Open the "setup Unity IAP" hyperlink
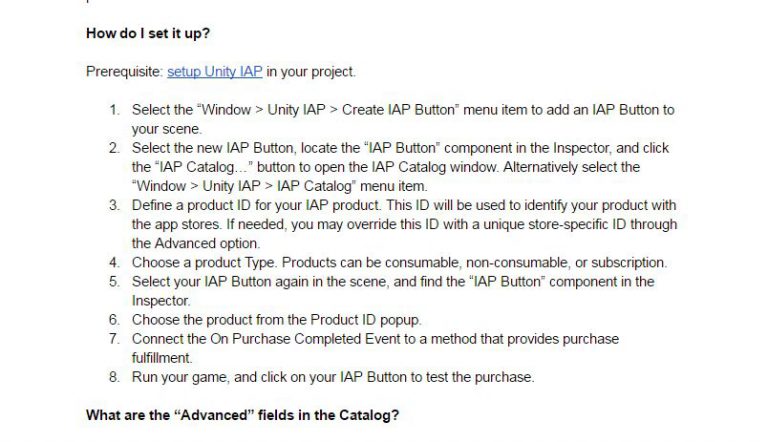This screenshot has width=768, height=442. [x=215, y=72]
